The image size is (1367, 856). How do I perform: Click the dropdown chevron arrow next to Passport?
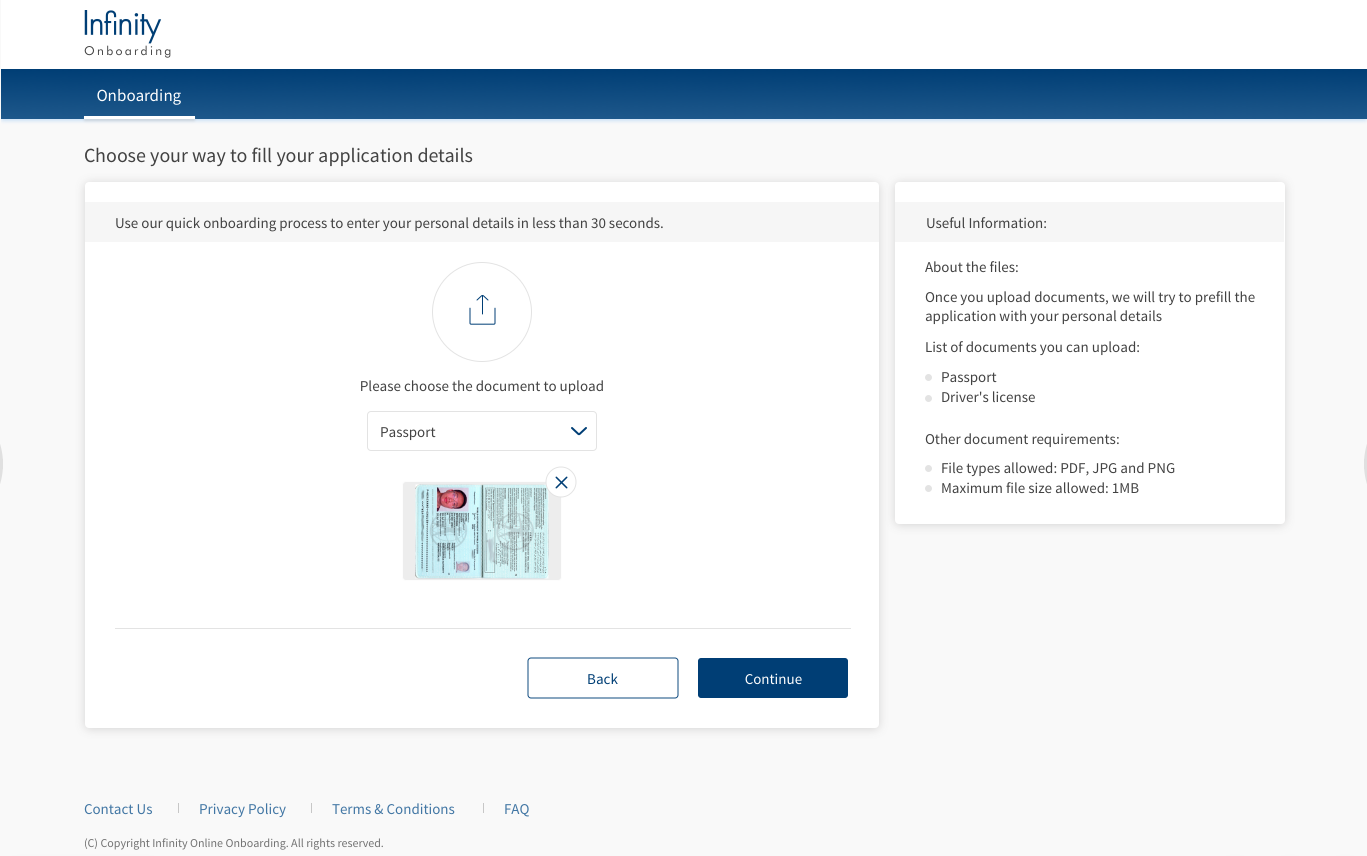[578, 431]
